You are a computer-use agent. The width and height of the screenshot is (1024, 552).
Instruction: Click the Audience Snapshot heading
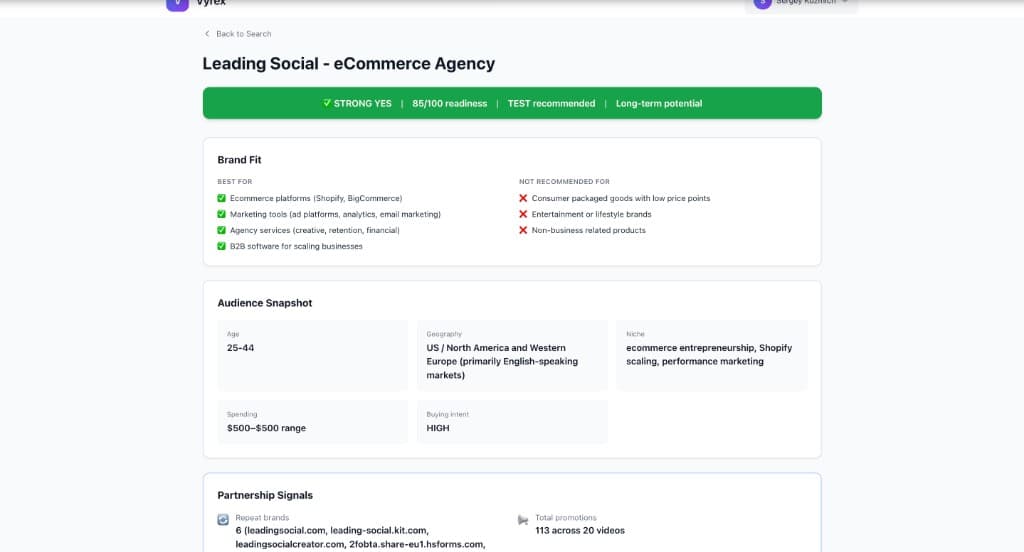point(264,303)
